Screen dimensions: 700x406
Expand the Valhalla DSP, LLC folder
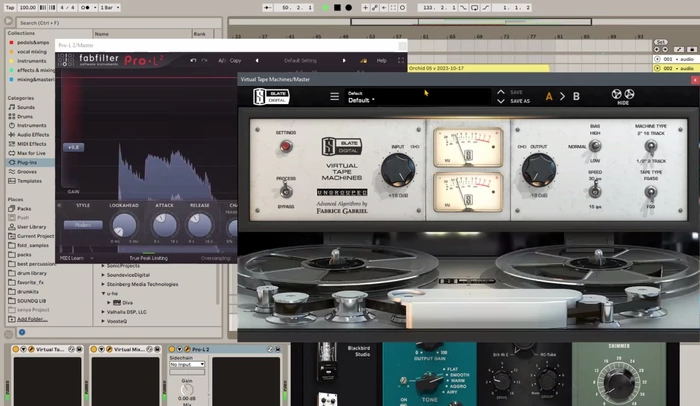click(103, 312)
